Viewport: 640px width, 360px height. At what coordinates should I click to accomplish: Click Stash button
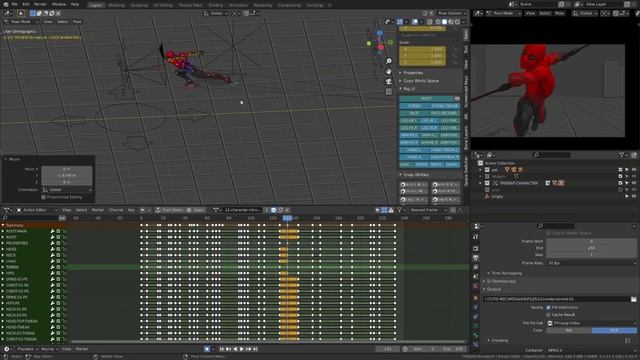pos(195,210)
